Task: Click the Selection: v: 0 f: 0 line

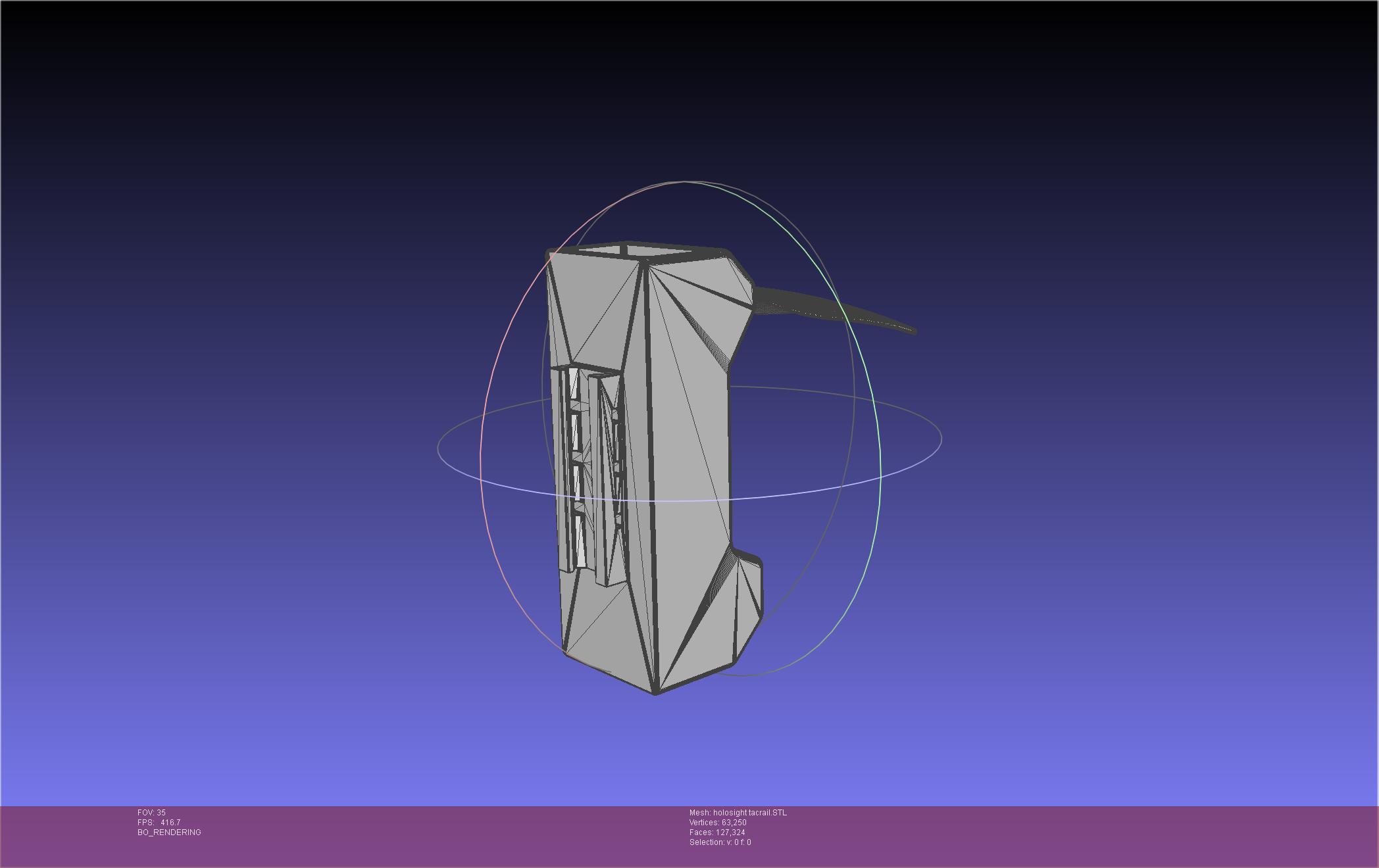Action: [x=720, y=842]
